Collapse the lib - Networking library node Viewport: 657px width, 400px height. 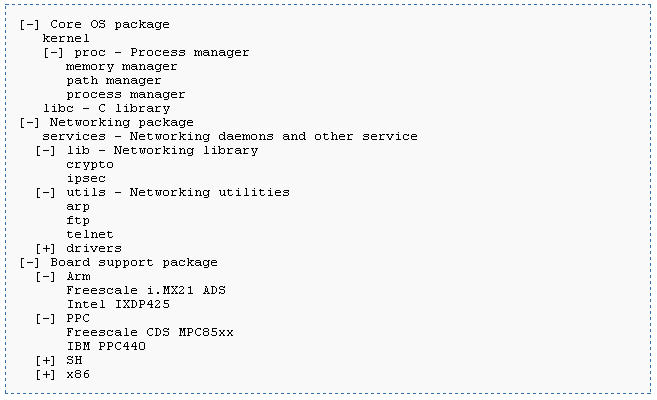[x=45, y=151]
